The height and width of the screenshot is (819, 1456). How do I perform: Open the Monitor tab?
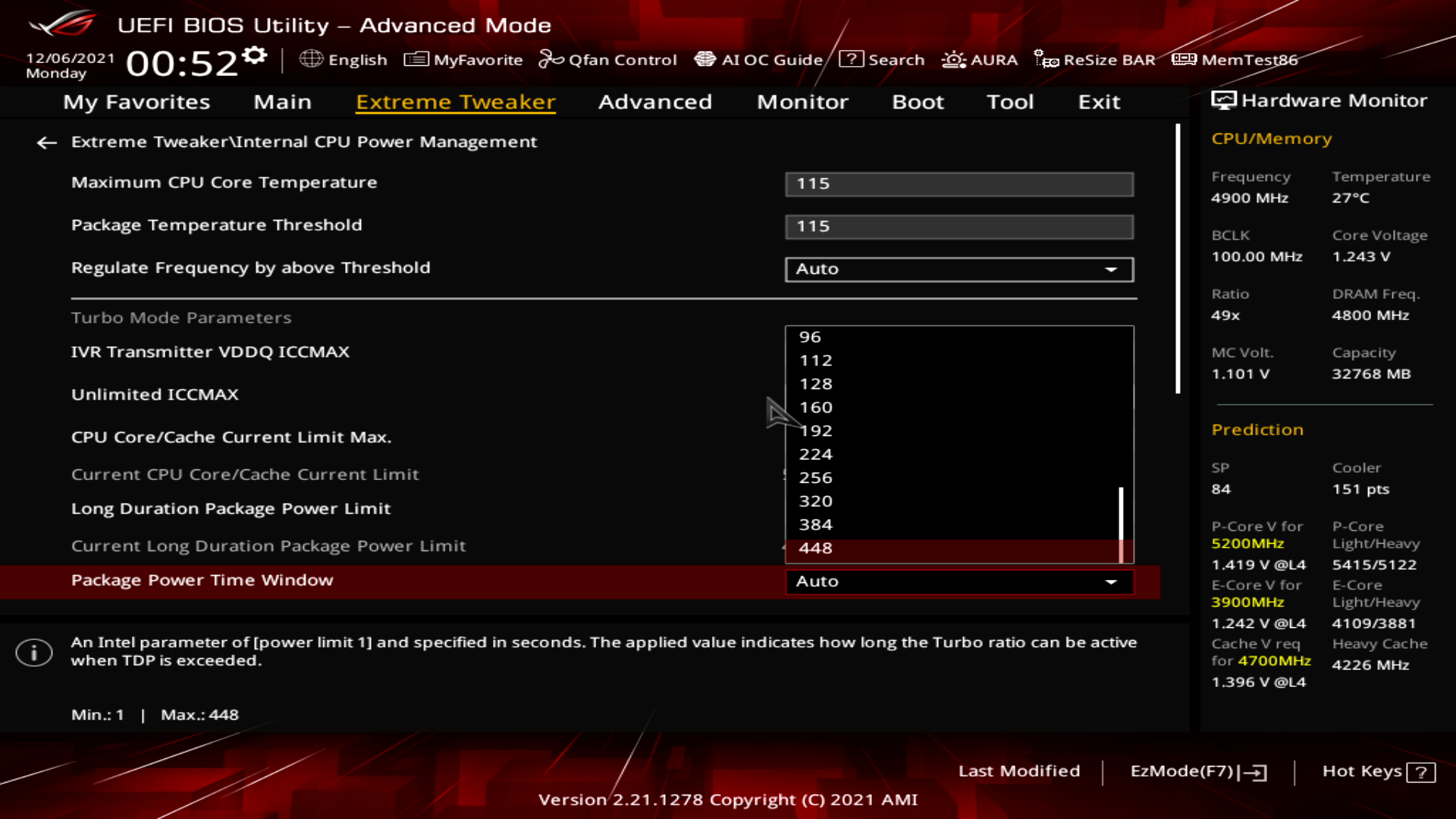coord(802,102)
